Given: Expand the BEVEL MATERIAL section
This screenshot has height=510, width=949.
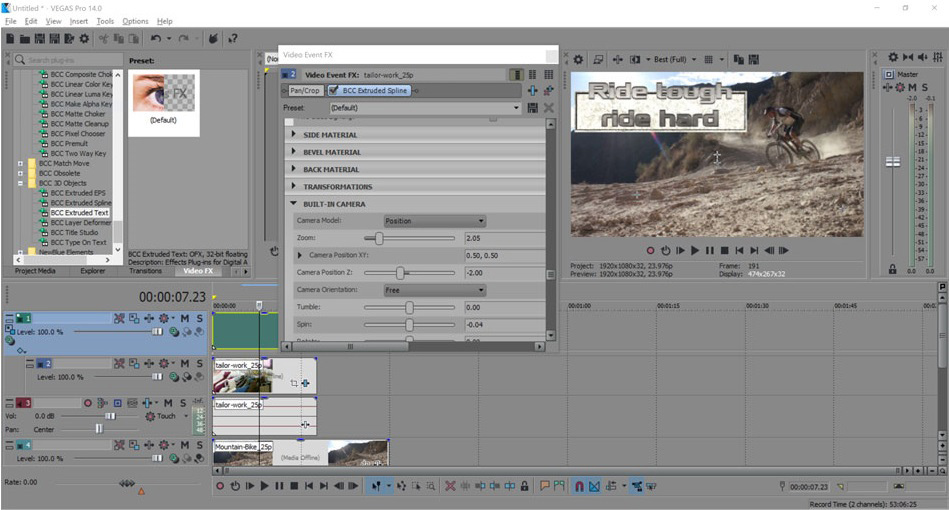Looking at the screenshot, I should [294, 152].
